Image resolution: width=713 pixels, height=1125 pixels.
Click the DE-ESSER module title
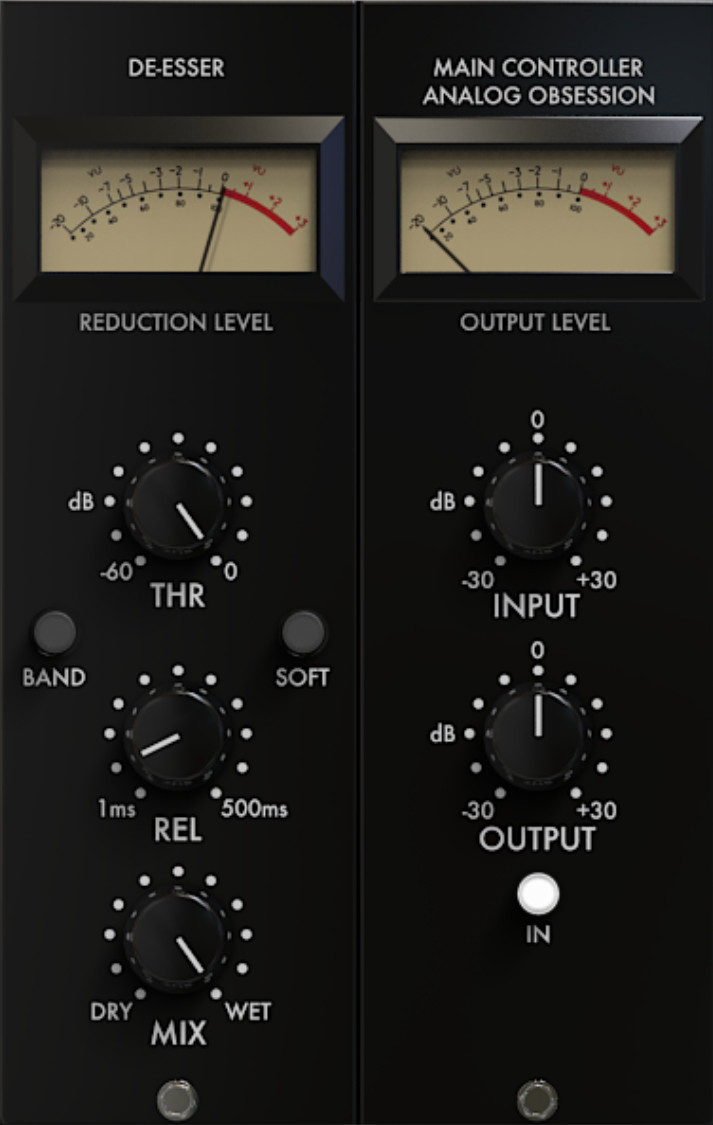click(176, 68)
